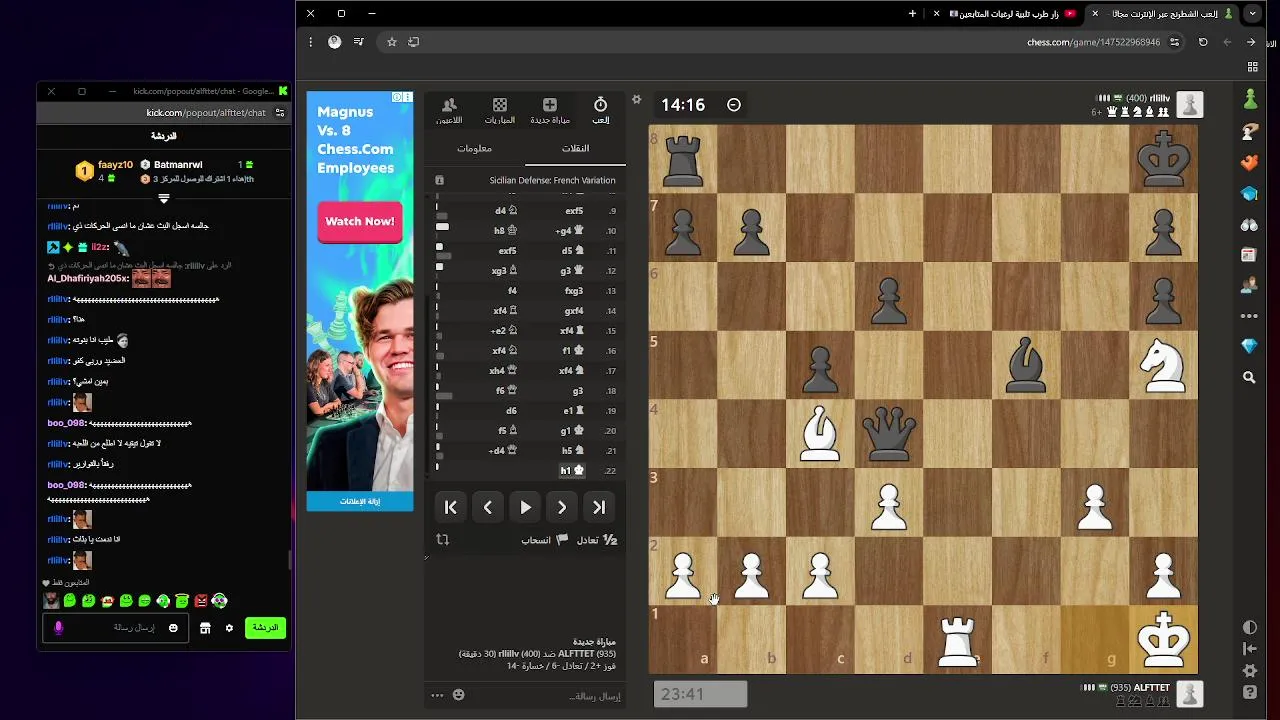Click the remove ads button under the ad
This screenshot has width=1280, height=720.
pos(360,501)
